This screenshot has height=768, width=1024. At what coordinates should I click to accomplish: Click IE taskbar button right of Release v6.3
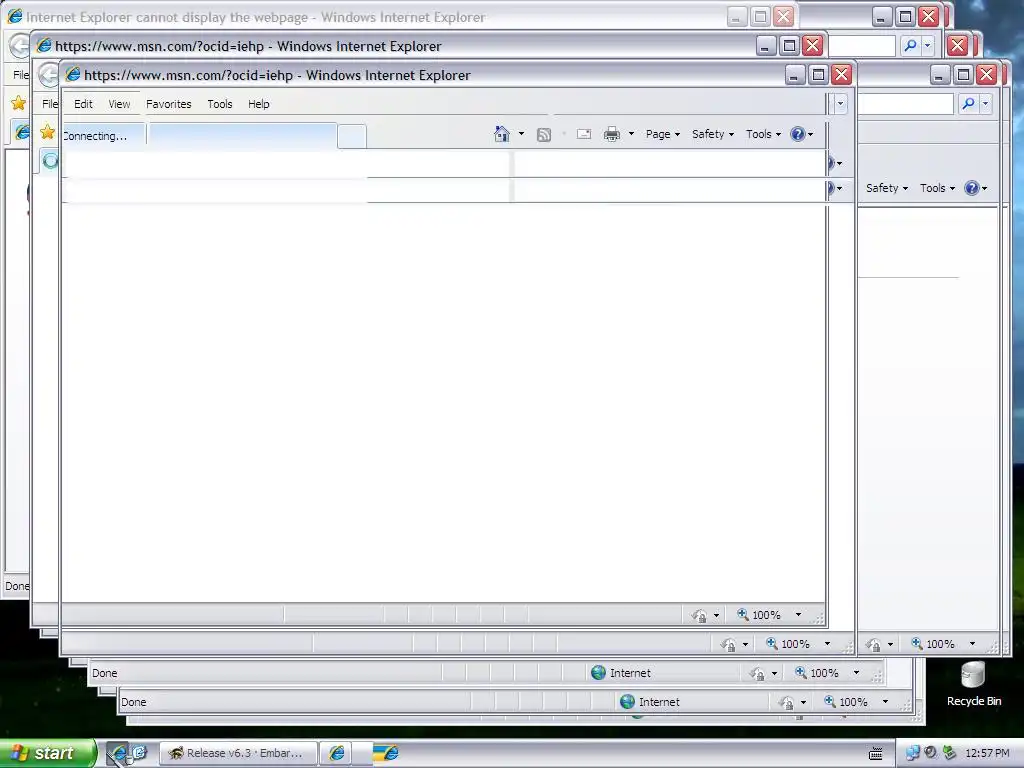tap(337, 753)
